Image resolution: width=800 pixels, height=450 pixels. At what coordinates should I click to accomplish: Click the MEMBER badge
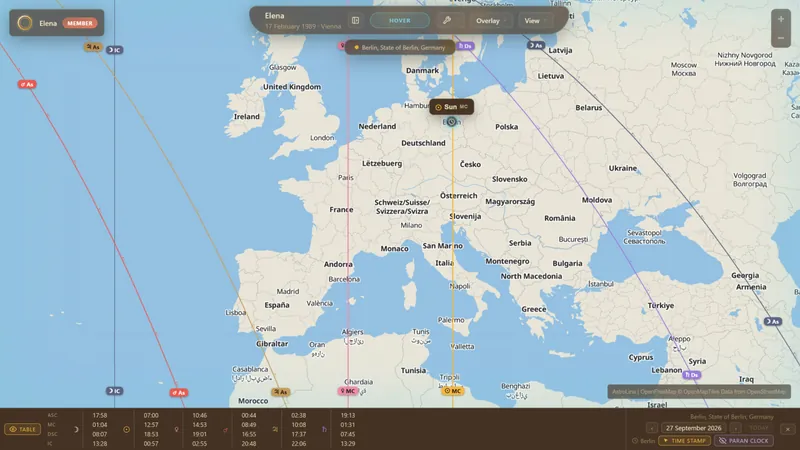tap(80, 23)
